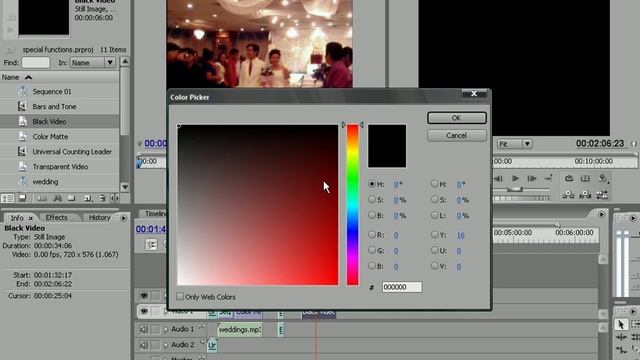Click Automate to Sequence icon in project panel
Image resolution: width=640 pixels, height=360 pixels.
pyautogui.click(x=42, y=198)
